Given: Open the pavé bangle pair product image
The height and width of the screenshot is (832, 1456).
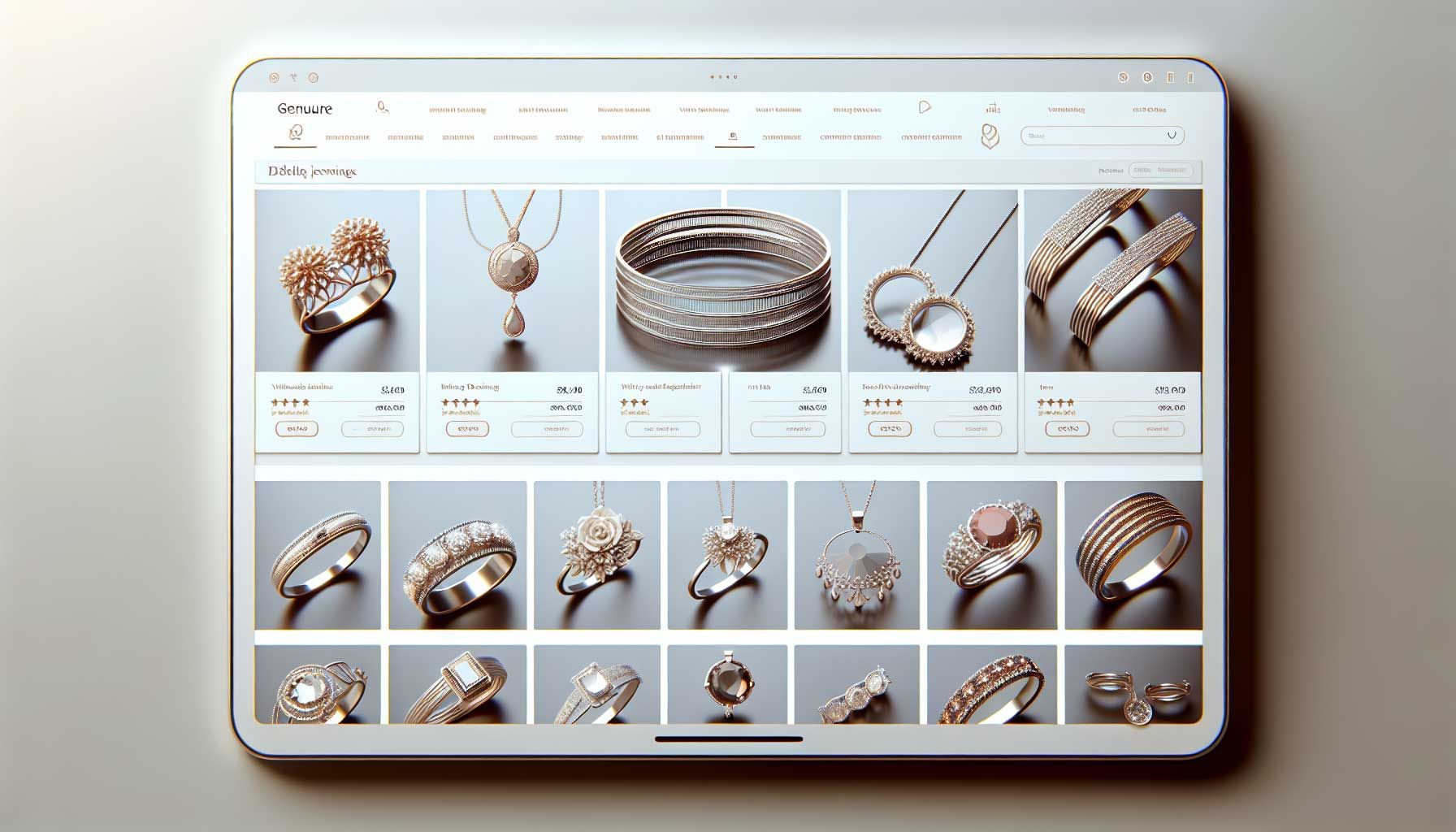Looking at the screenshot, I should click(1113, 281).
